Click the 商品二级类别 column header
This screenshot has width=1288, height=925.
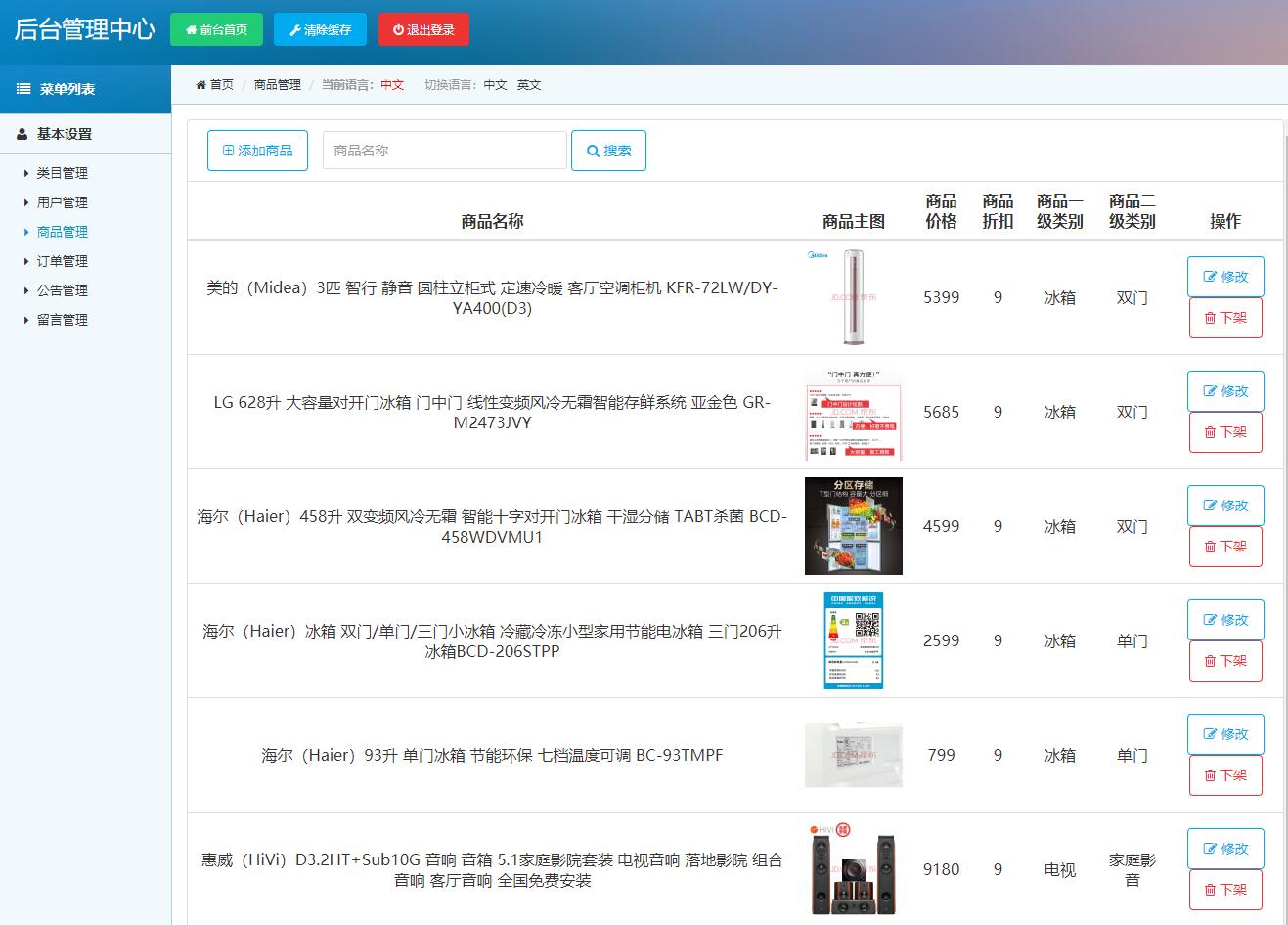(1132, 211)
